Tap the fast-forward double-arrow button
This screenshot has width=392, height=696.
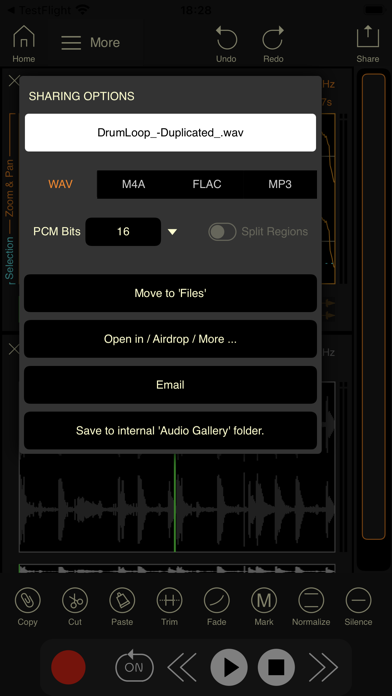(323, 667)
